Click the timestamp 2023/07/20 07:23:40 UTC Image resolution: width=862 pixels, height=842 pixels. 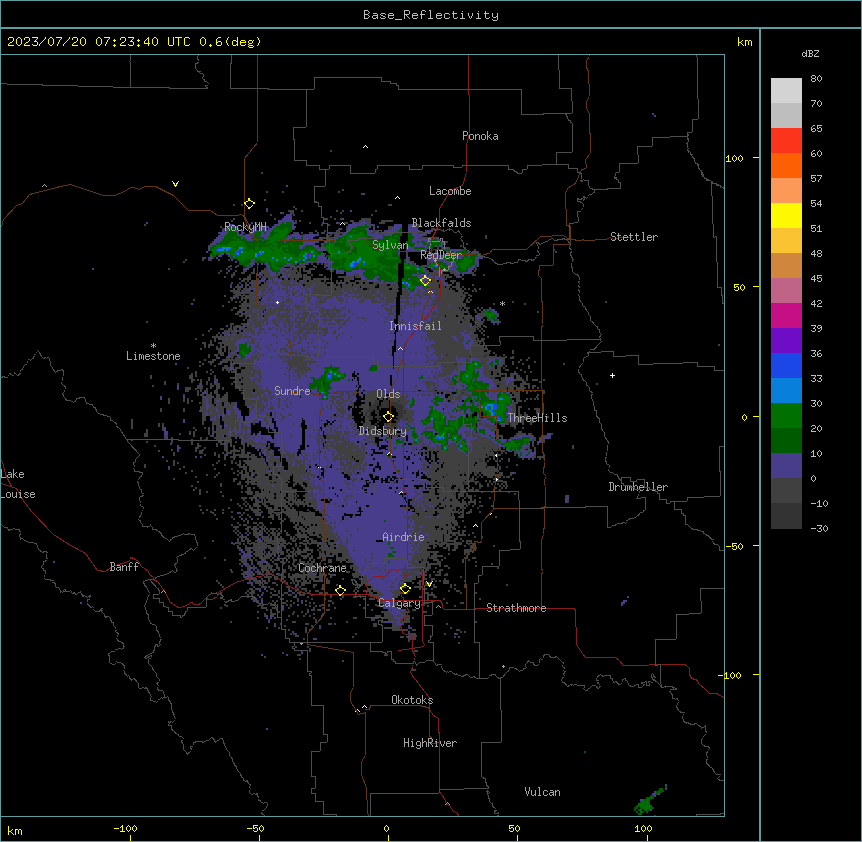coord(98,42)
